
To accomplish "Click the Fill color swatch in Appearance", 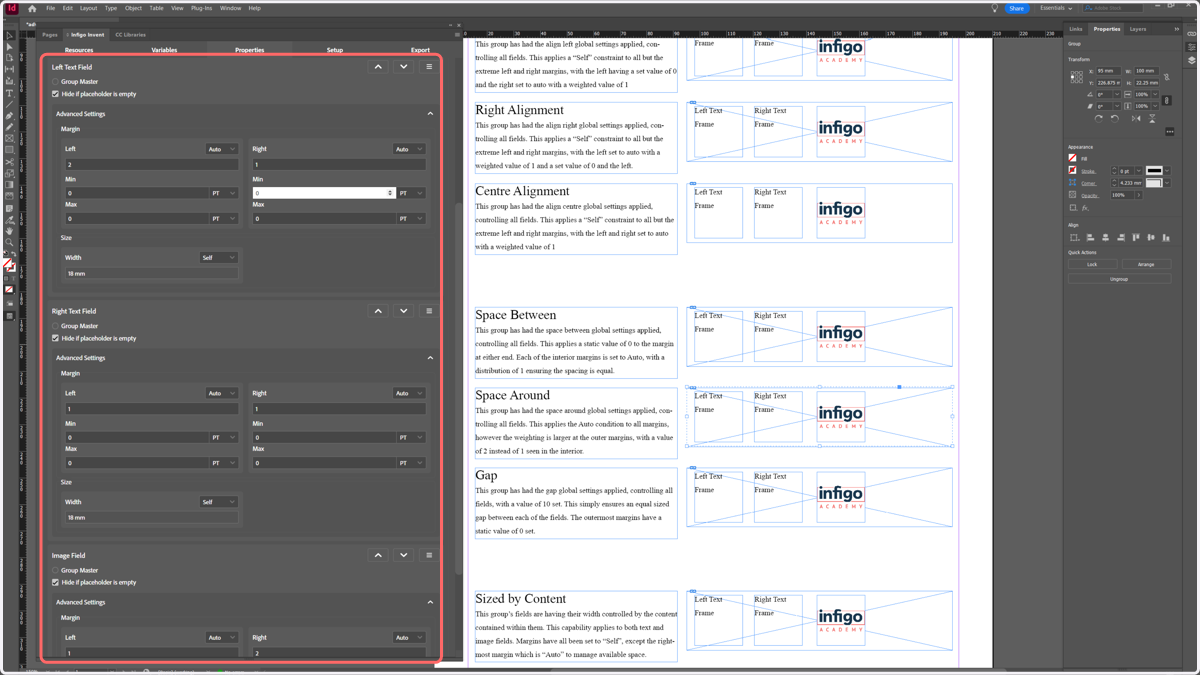I will click(1072, 158).
